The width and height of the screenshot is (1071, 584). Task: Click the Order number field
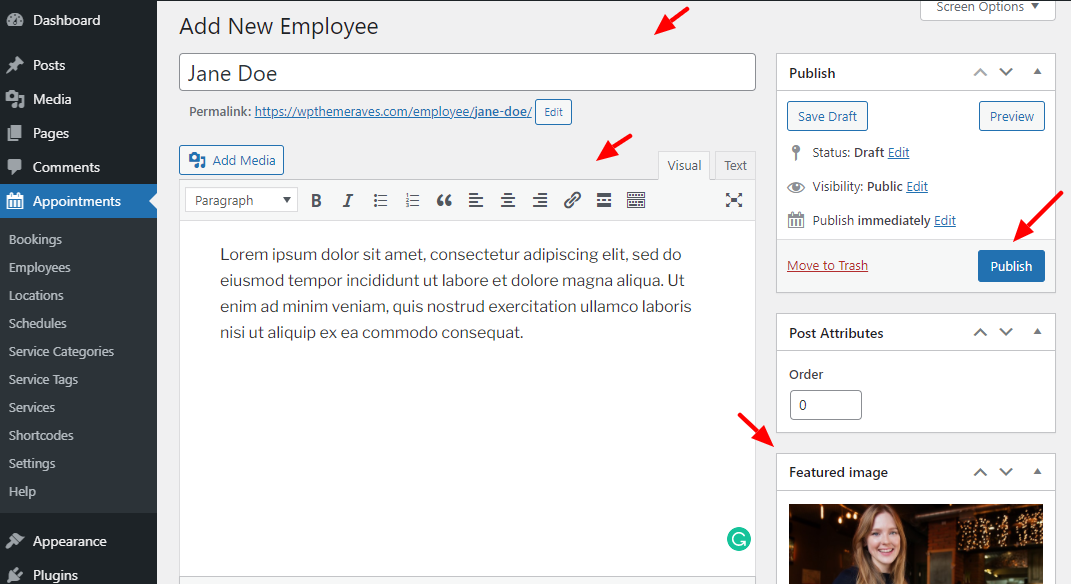(x=826, y=405)
